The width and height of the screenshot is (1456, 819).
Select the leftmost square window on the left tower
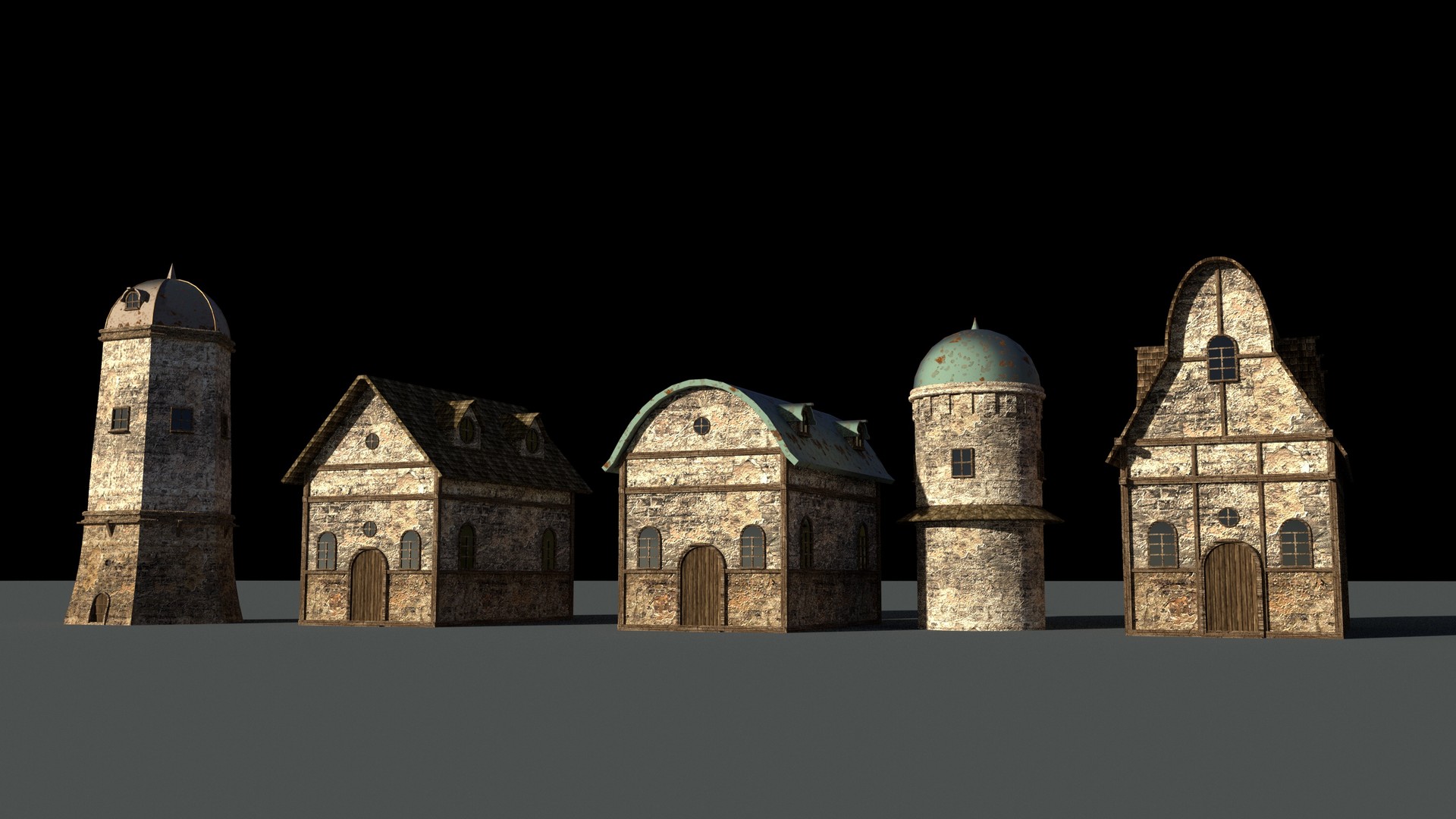tap(121, 419)
